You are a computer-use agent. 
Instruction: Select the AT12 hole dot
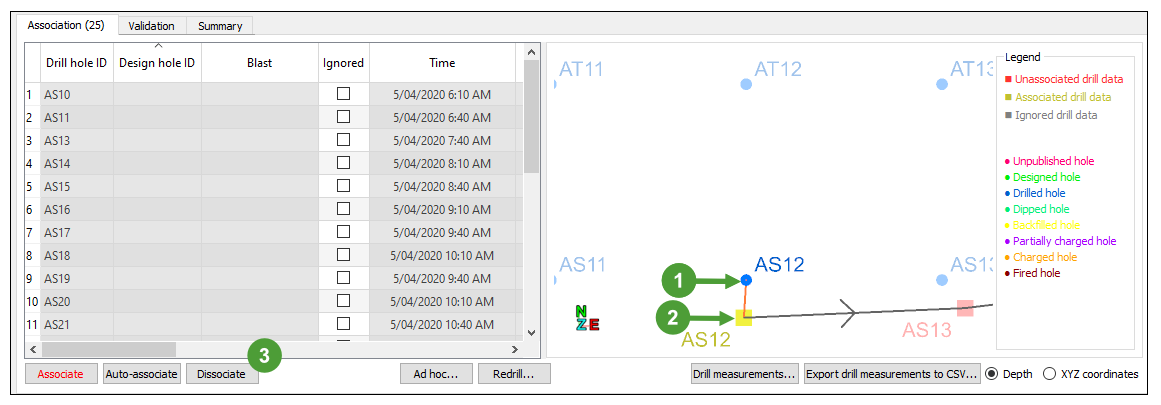746,84
